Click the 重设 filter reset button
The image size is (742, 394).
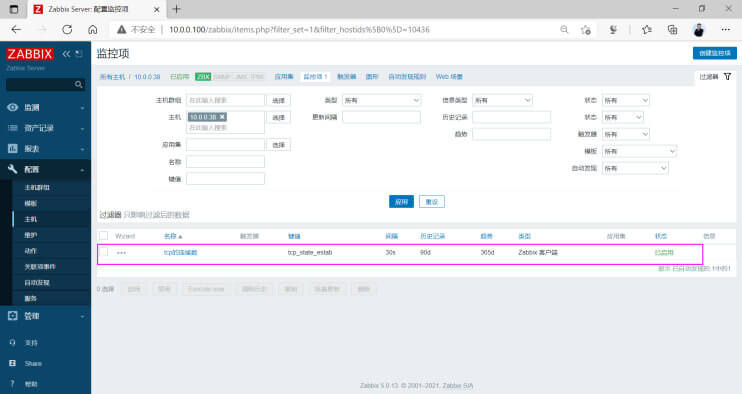(432, 202)
